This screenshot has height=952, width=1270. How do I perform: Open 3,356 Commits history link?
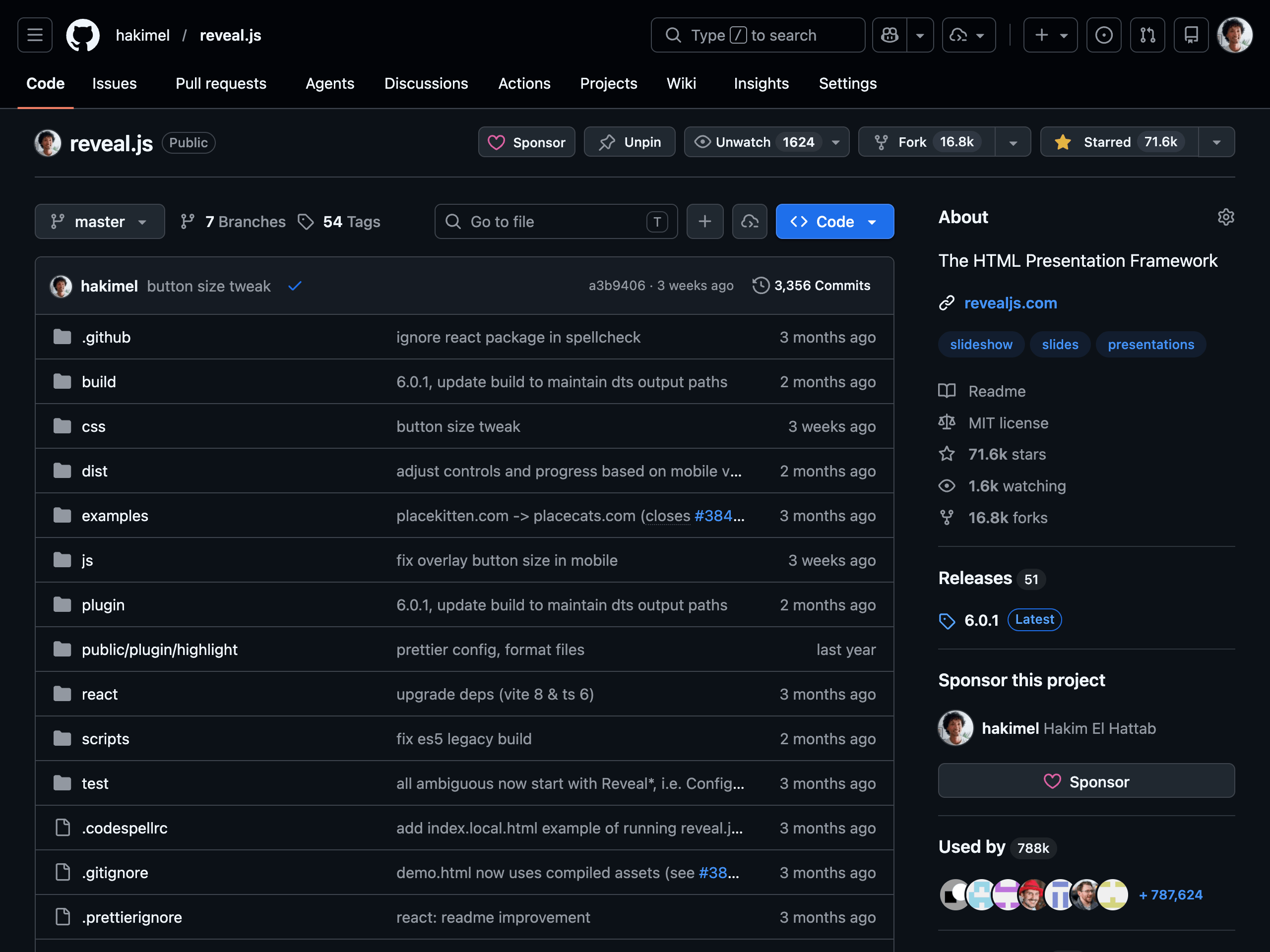point(811,285)
